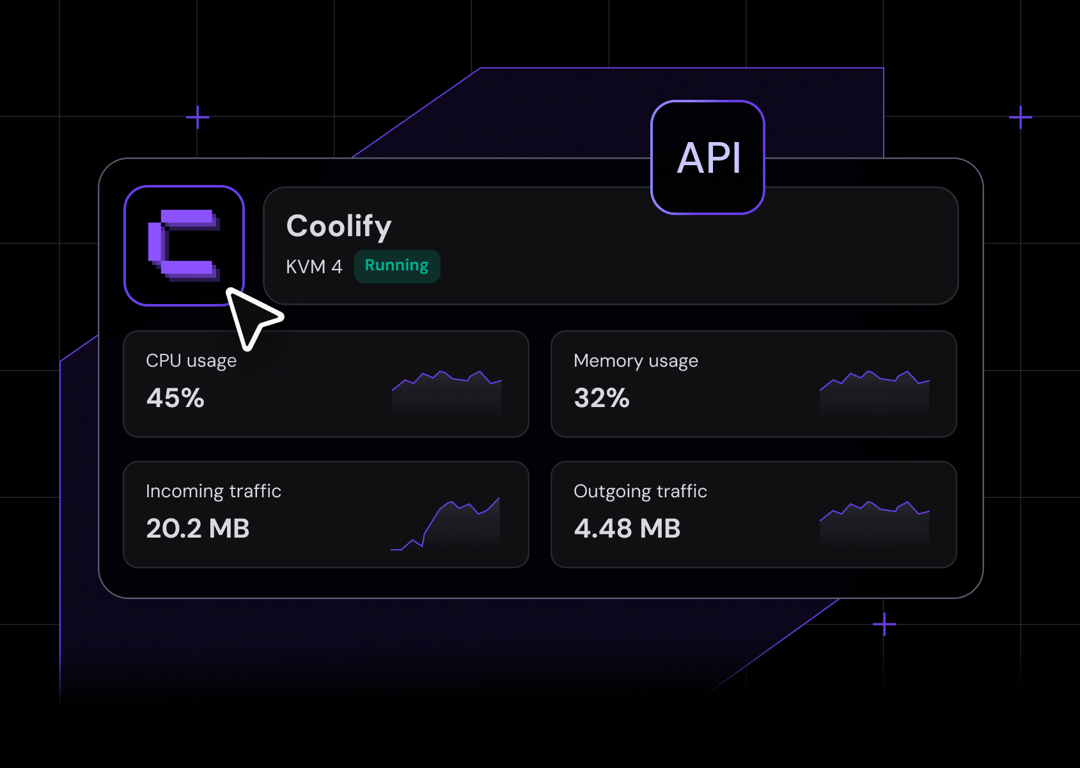The height and width of the screenshot is (768, 1080).
Task: Toggle the CPU usage metric card
Action: (x=326, y=383)
